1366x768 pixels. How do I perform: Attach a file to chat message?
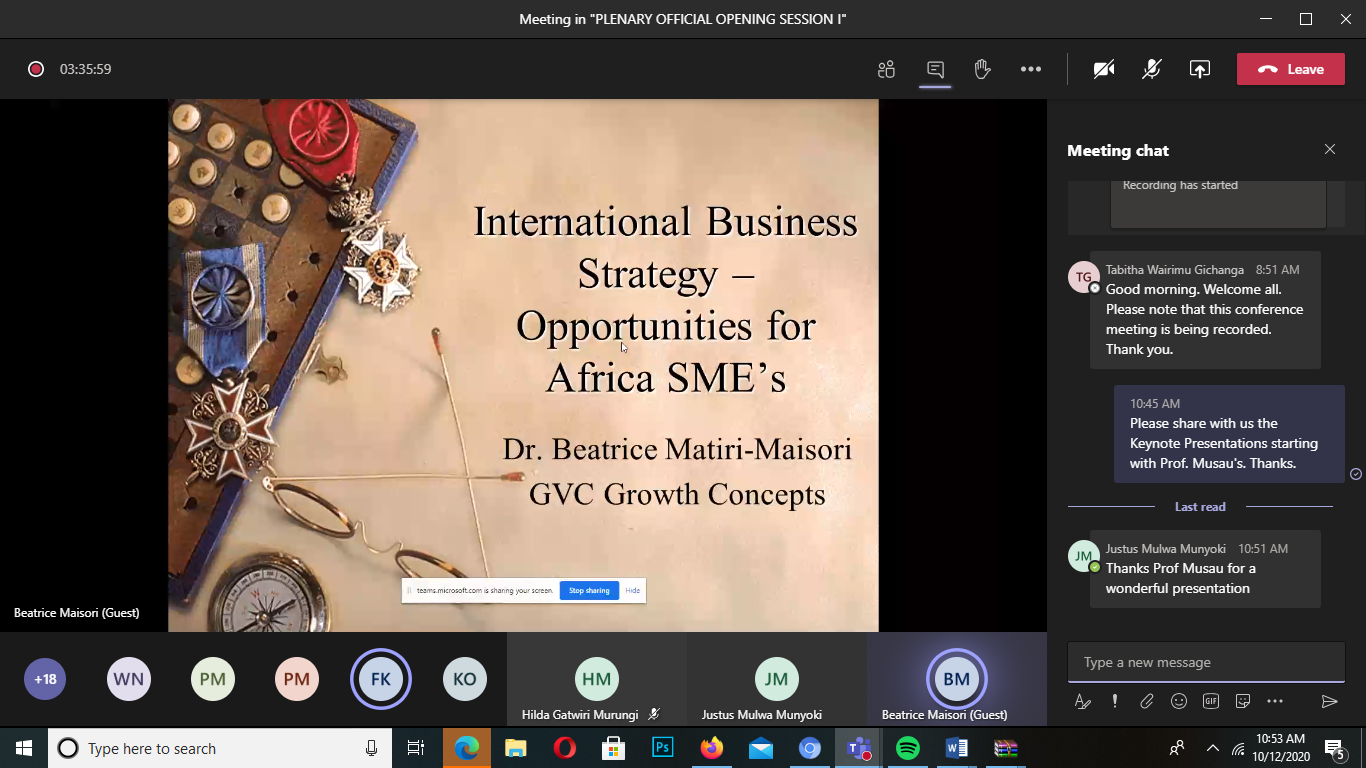click(x=1147, y=701)
